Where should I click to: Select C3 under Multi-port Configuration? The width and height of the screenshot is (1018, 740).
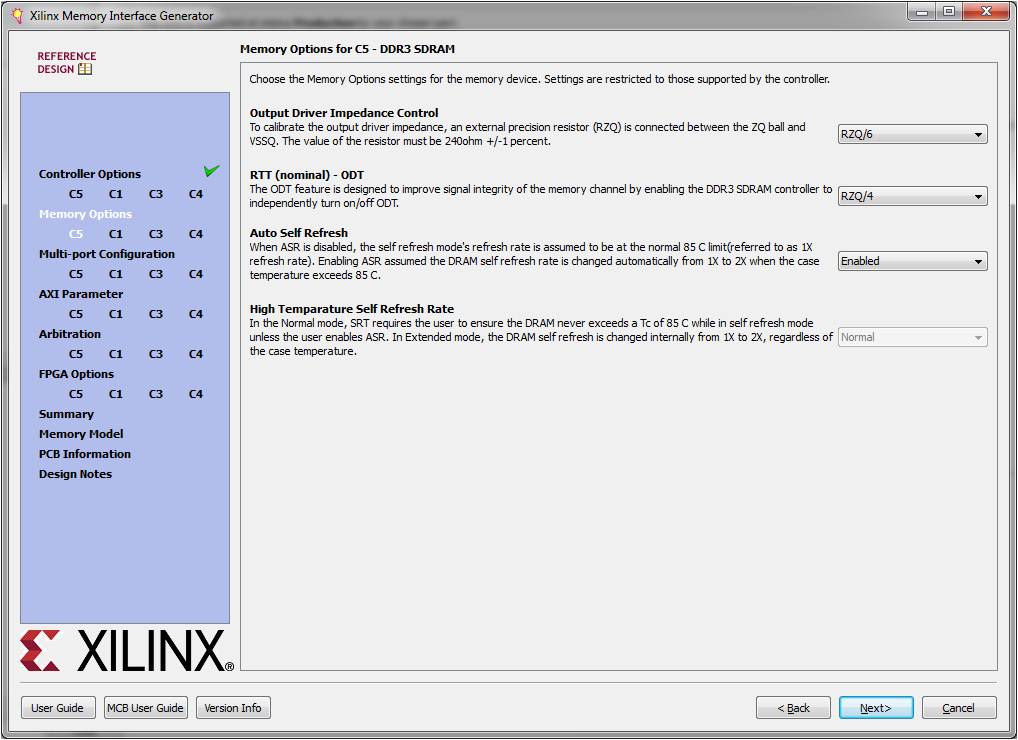[156, 274]
